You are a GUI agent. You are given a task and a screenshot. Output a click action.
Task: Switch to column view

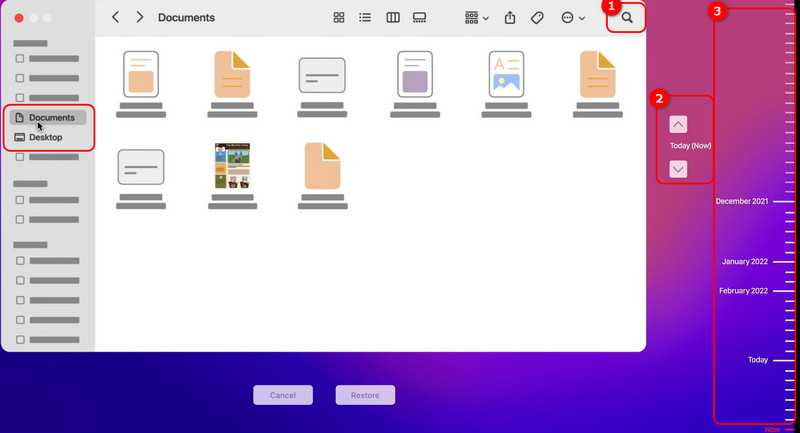(393, 18)
